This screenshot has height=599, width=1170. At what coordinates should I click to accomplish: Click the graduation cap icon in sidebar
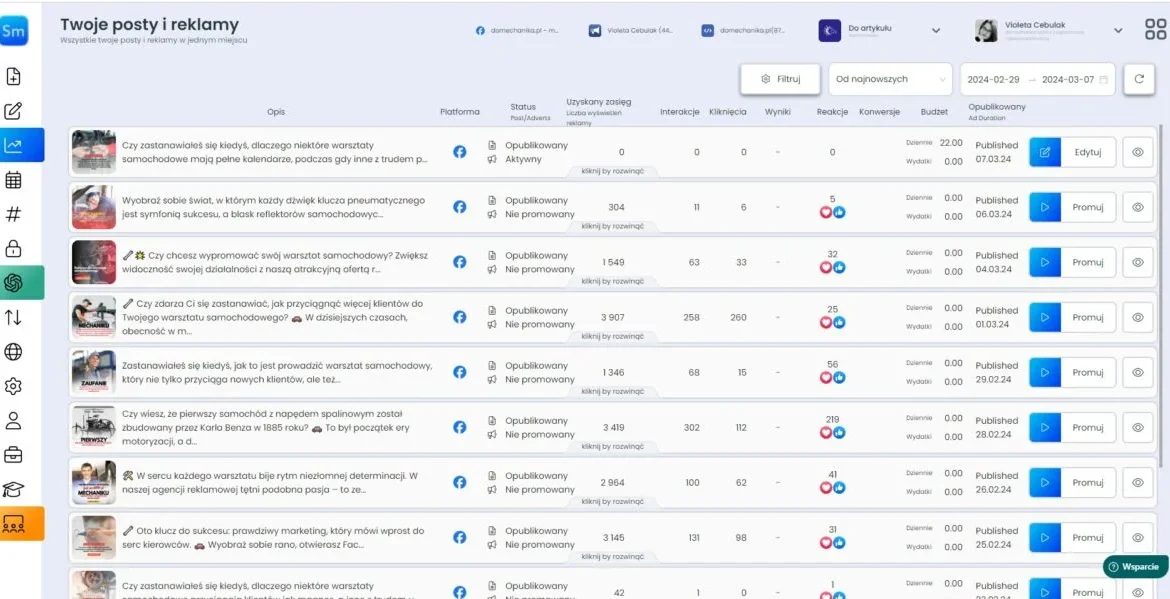14,489
